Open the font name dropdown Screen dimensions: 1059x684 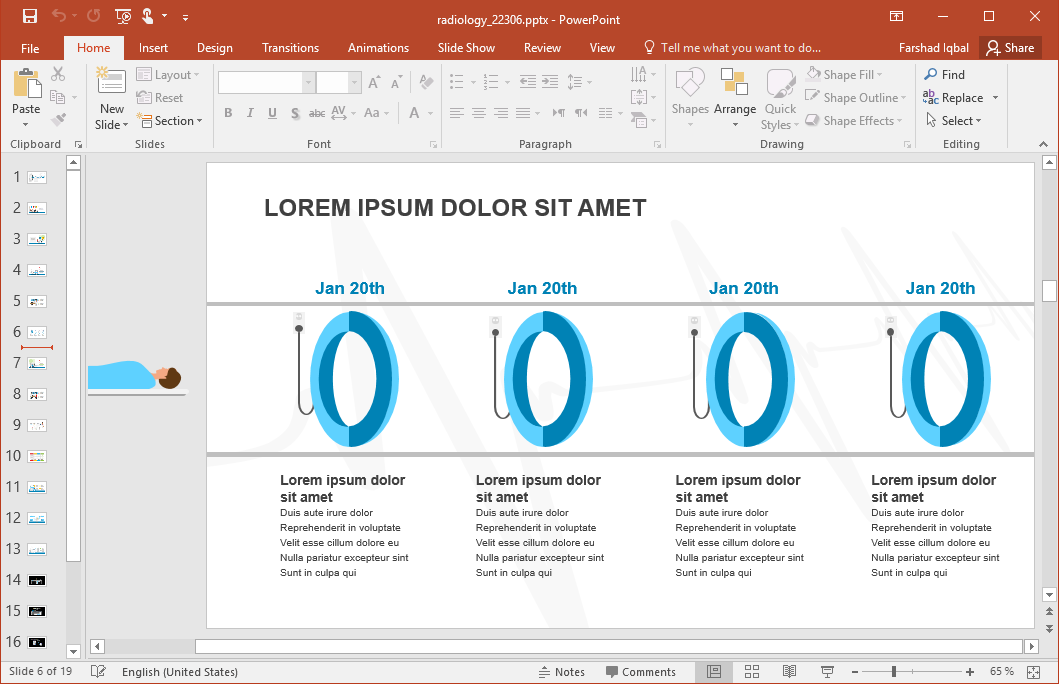[309, 83]
